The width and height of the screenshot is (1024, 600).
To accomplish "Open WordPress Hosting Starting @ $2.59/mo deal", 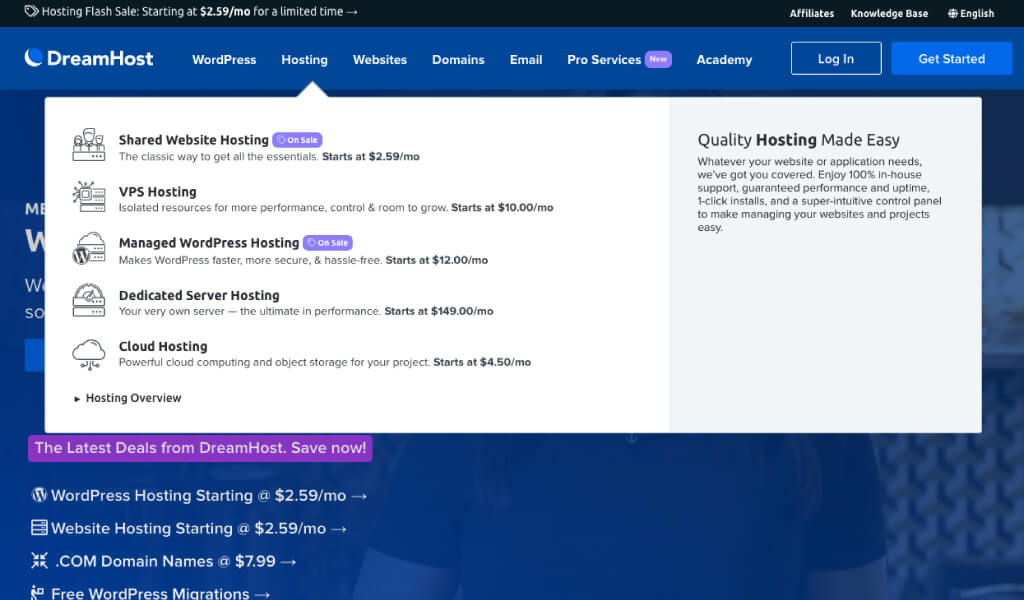I will [x=208, y=496].
